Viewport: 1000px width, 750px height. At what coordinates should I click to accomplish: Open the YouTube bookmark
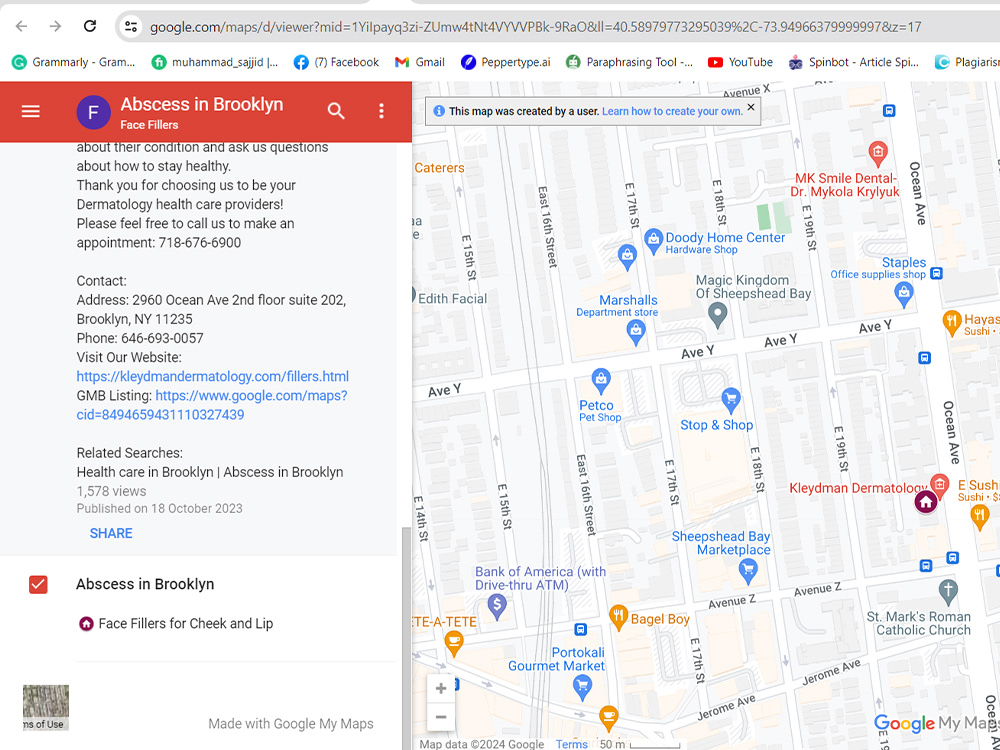[x=740, y=62]
